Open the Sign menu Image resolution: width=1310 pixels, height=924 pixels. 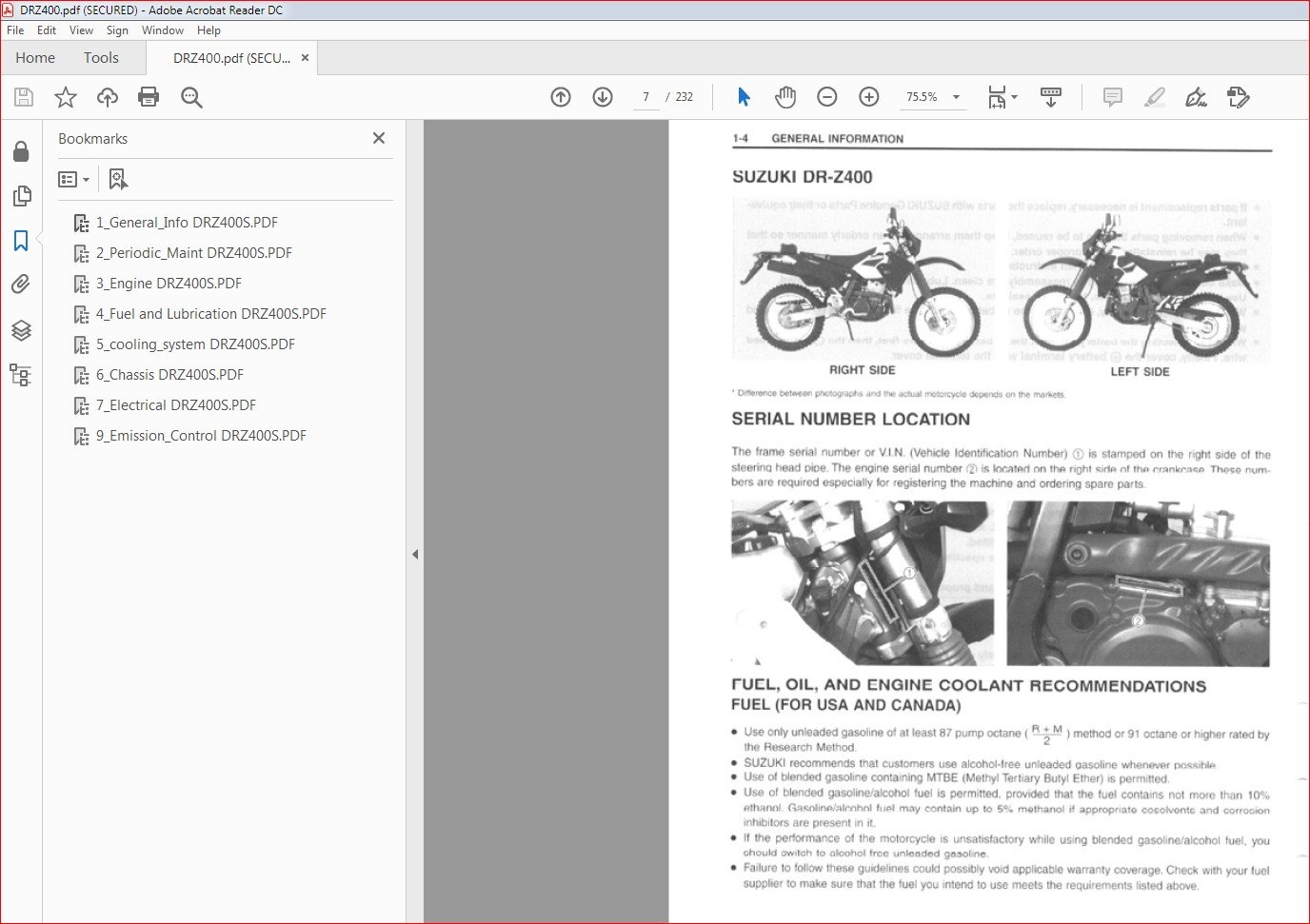coord(117,30)
